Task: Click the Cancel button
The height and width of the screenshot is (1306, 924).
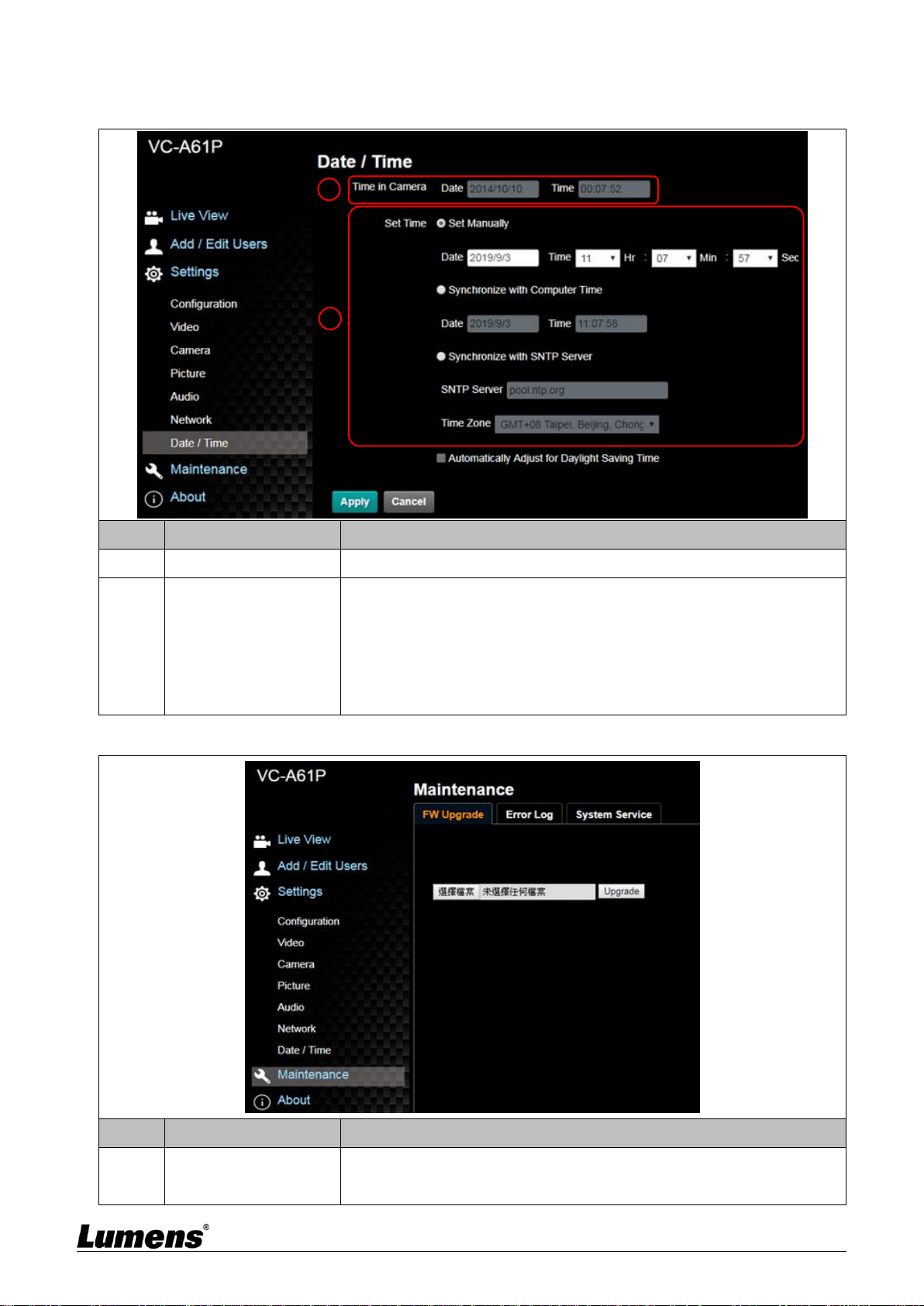Action: coord(409,501)
